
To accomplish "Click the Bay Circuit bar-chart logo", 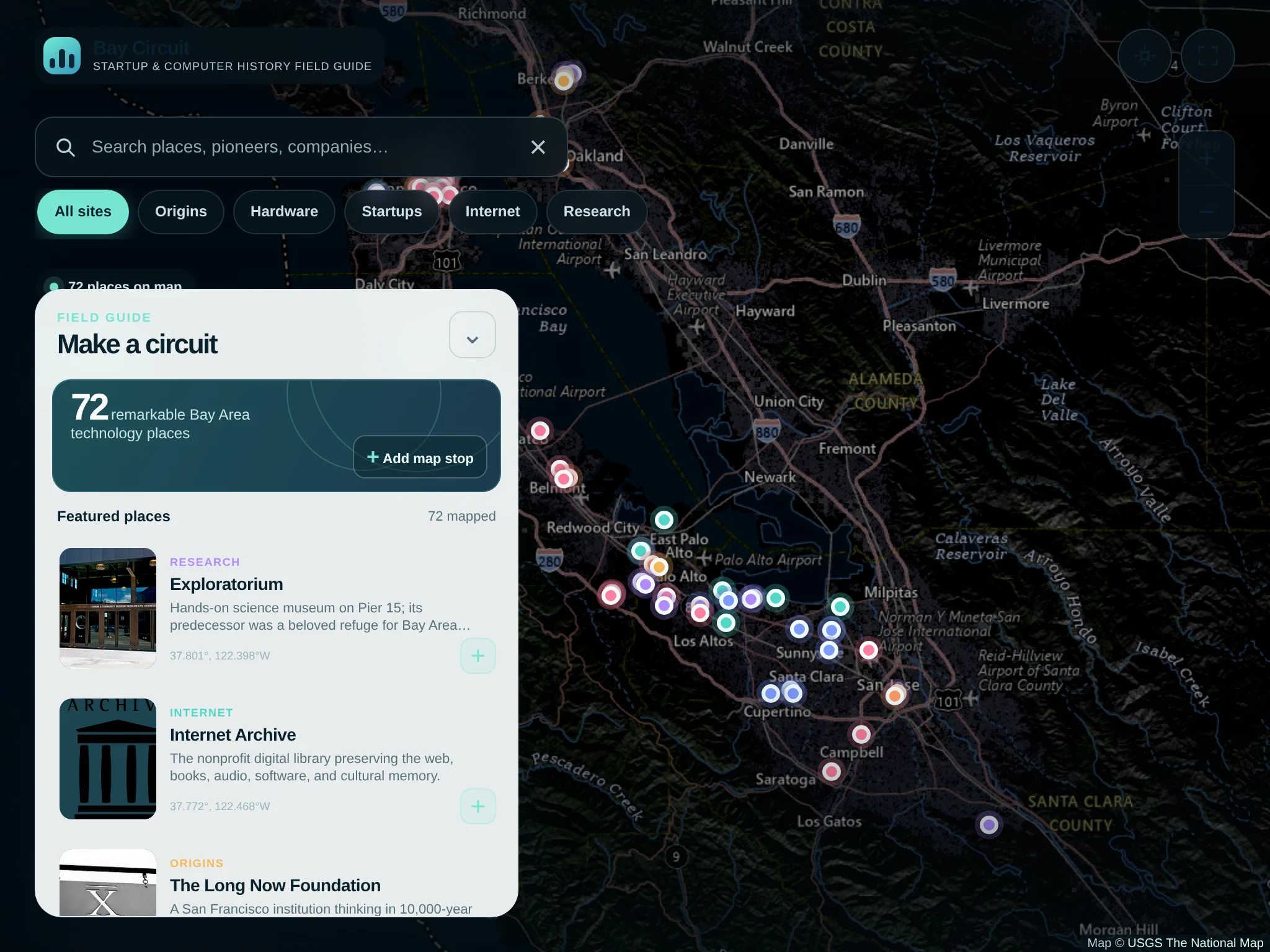I will 62,56.
